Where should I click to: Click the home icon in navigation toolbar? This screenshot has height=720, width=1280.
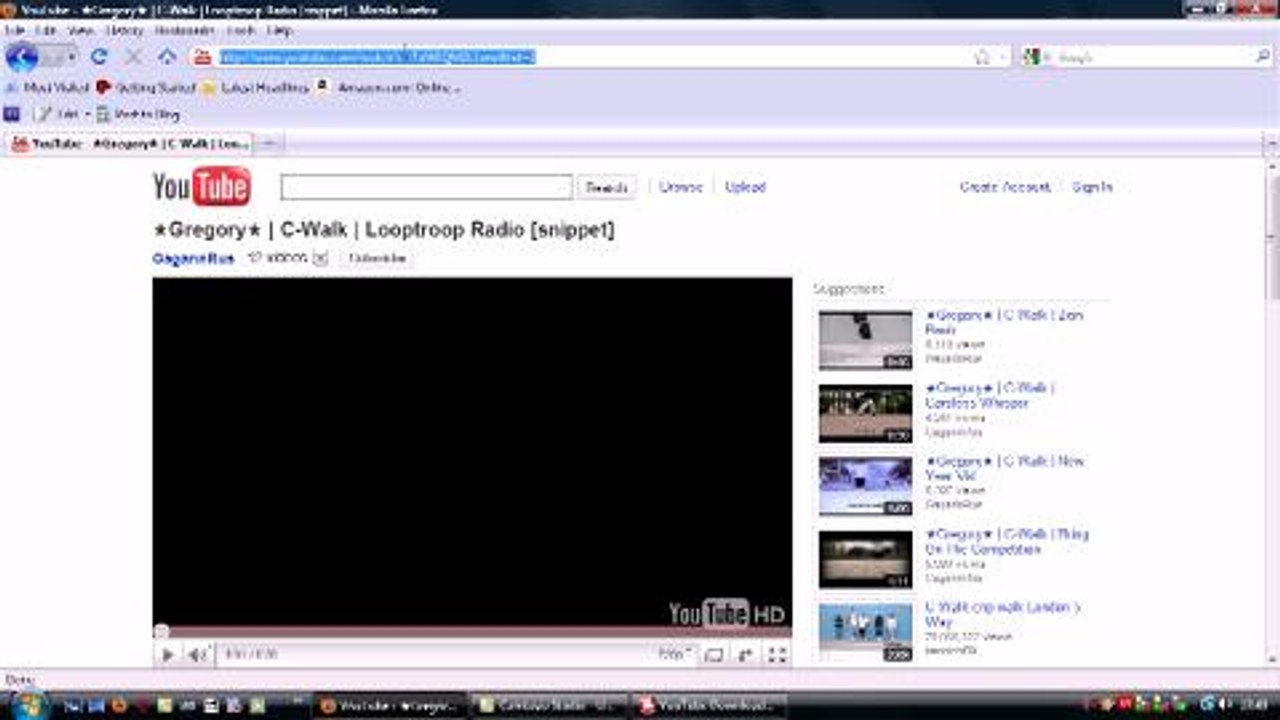167,57
